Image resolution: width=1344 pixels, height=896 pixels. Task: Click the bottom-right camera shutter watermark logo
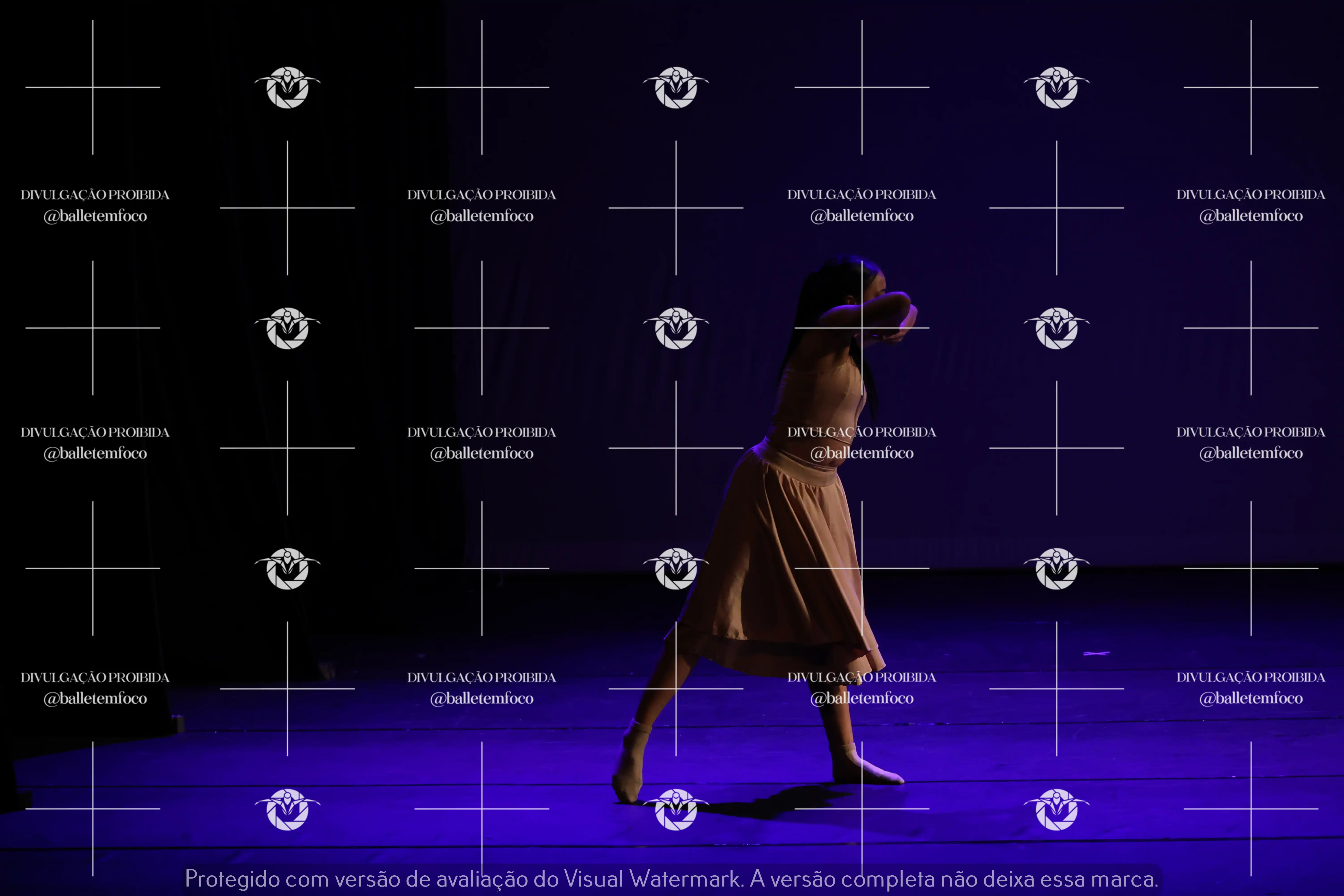[1057, 809]
